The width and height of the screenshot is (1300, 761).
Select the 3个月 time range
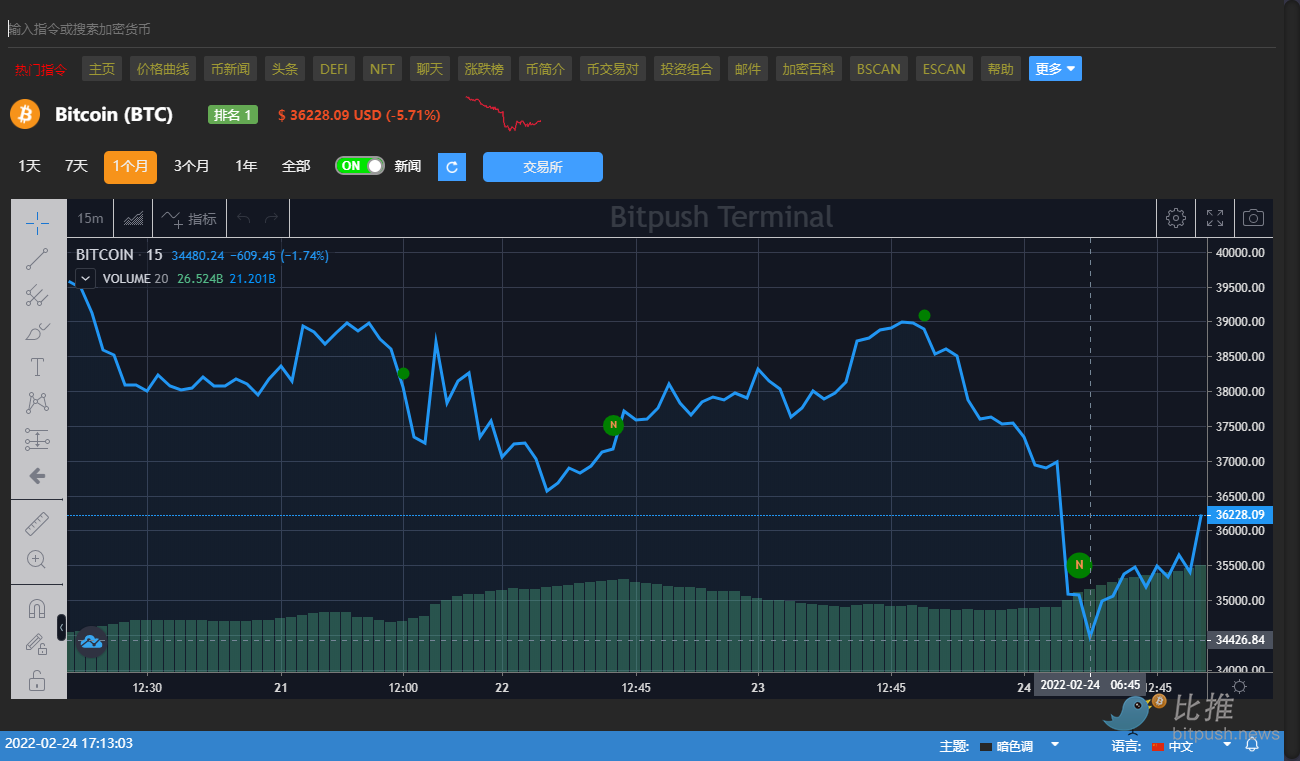tap(191, 166)
